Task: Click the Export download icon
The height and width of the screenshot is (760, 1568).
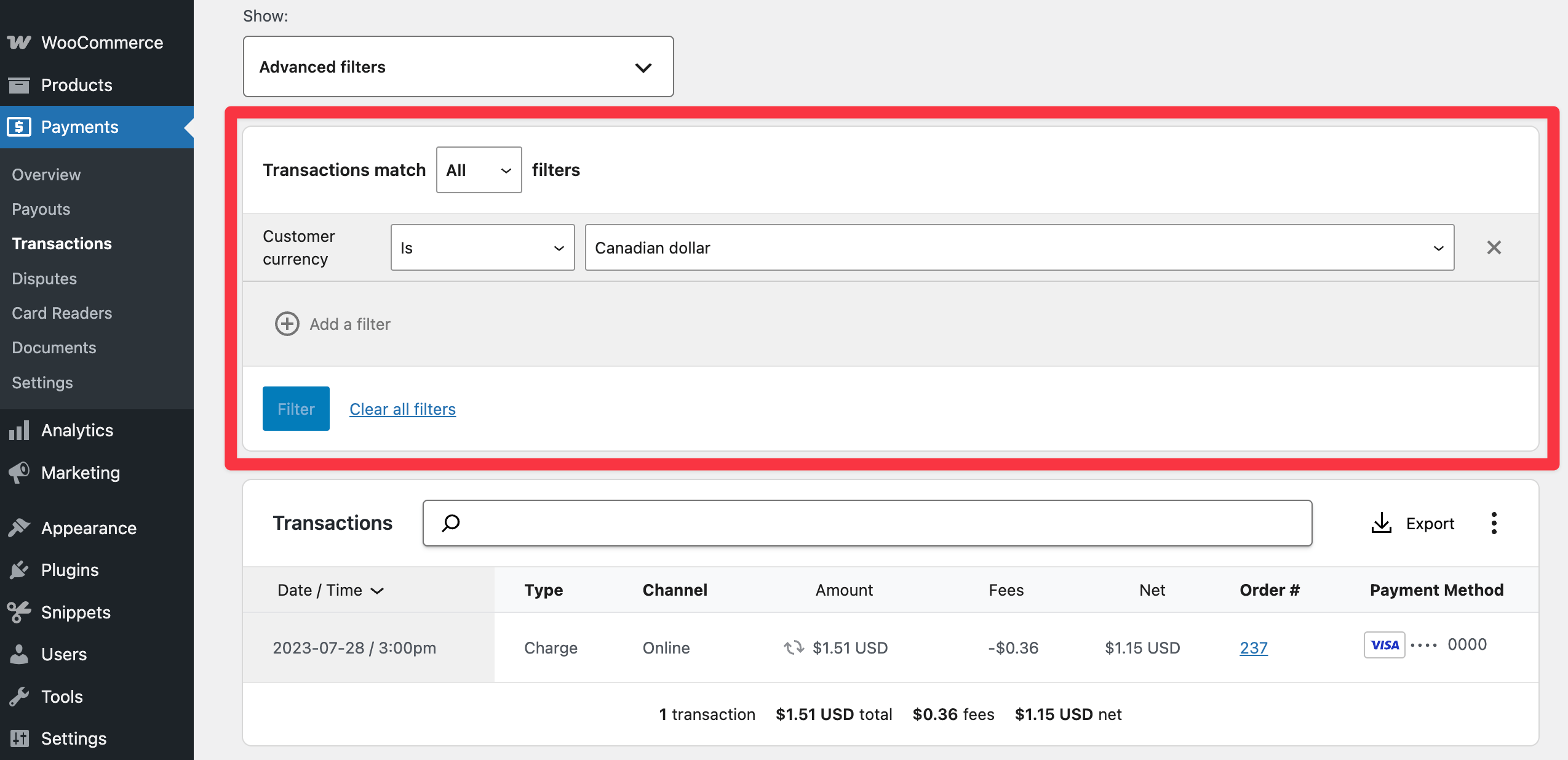Action: [1382, 522]
